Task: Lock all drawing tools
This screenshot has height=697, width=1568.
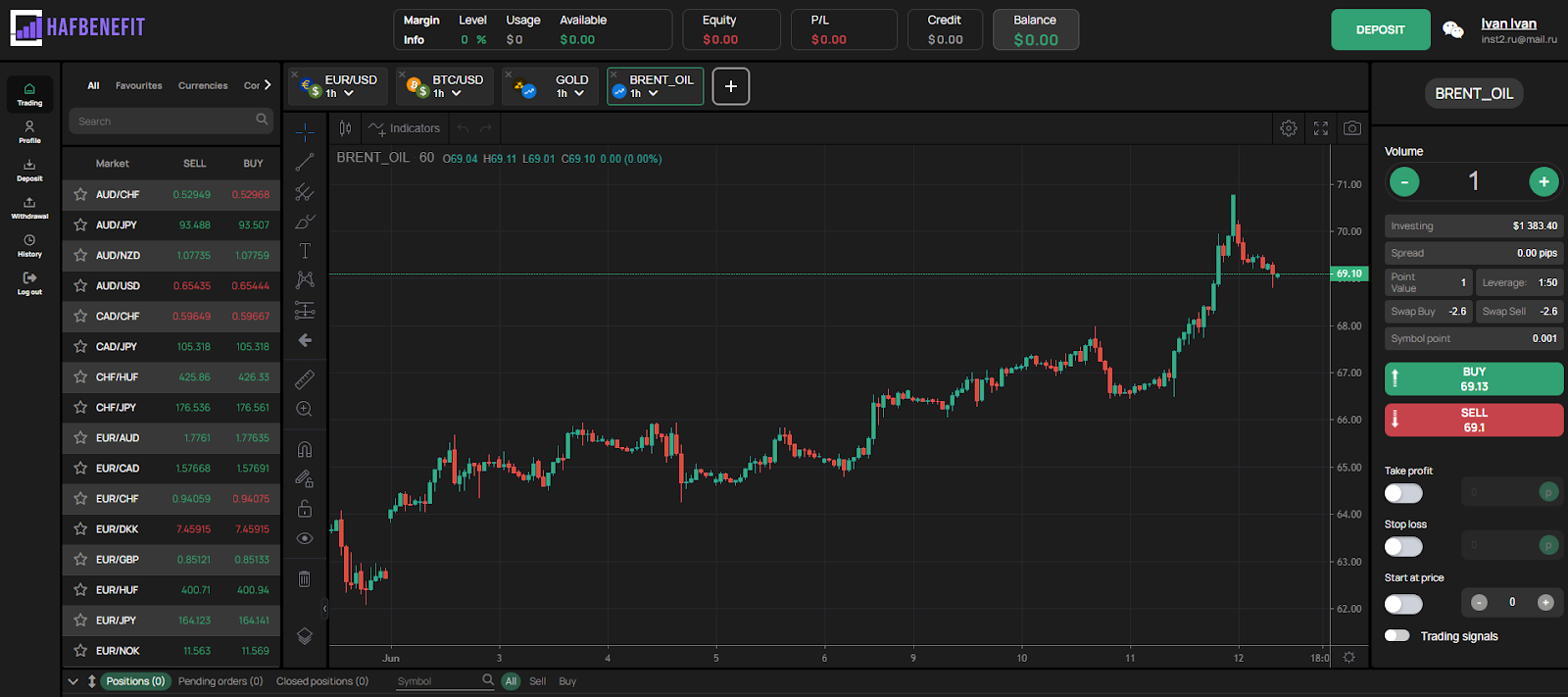Action: tap(305, 509)
